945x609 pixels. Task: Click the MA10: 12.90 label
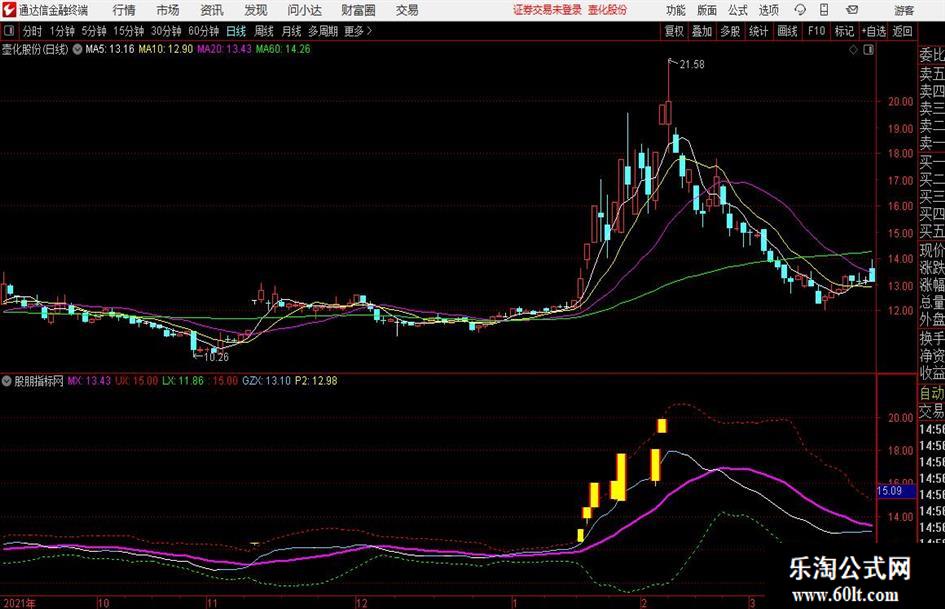click(166, 49)
